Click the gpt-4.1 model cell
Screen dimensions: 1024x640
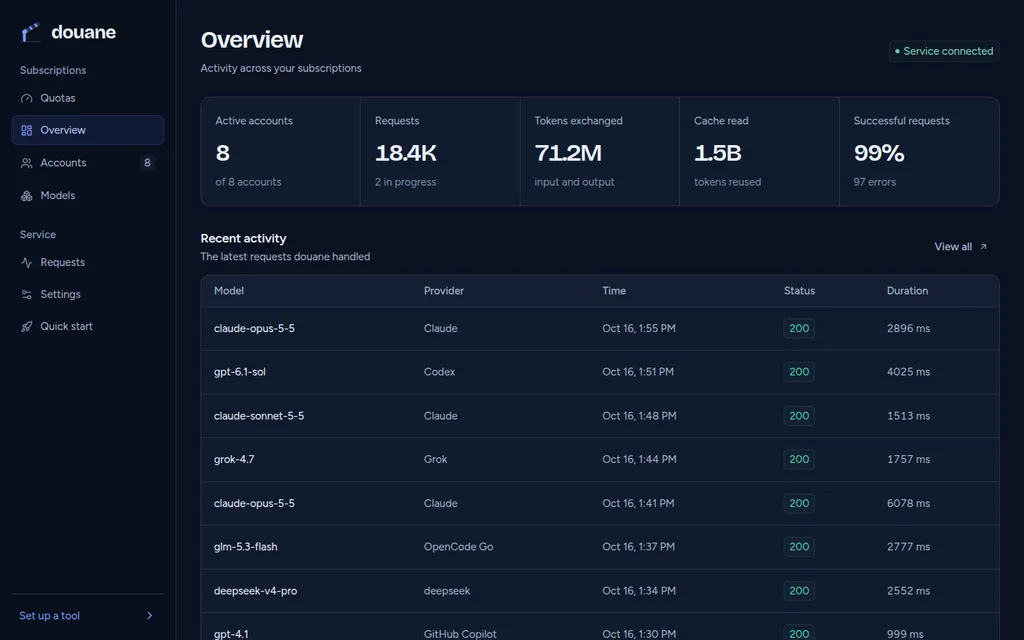(231, 634)
